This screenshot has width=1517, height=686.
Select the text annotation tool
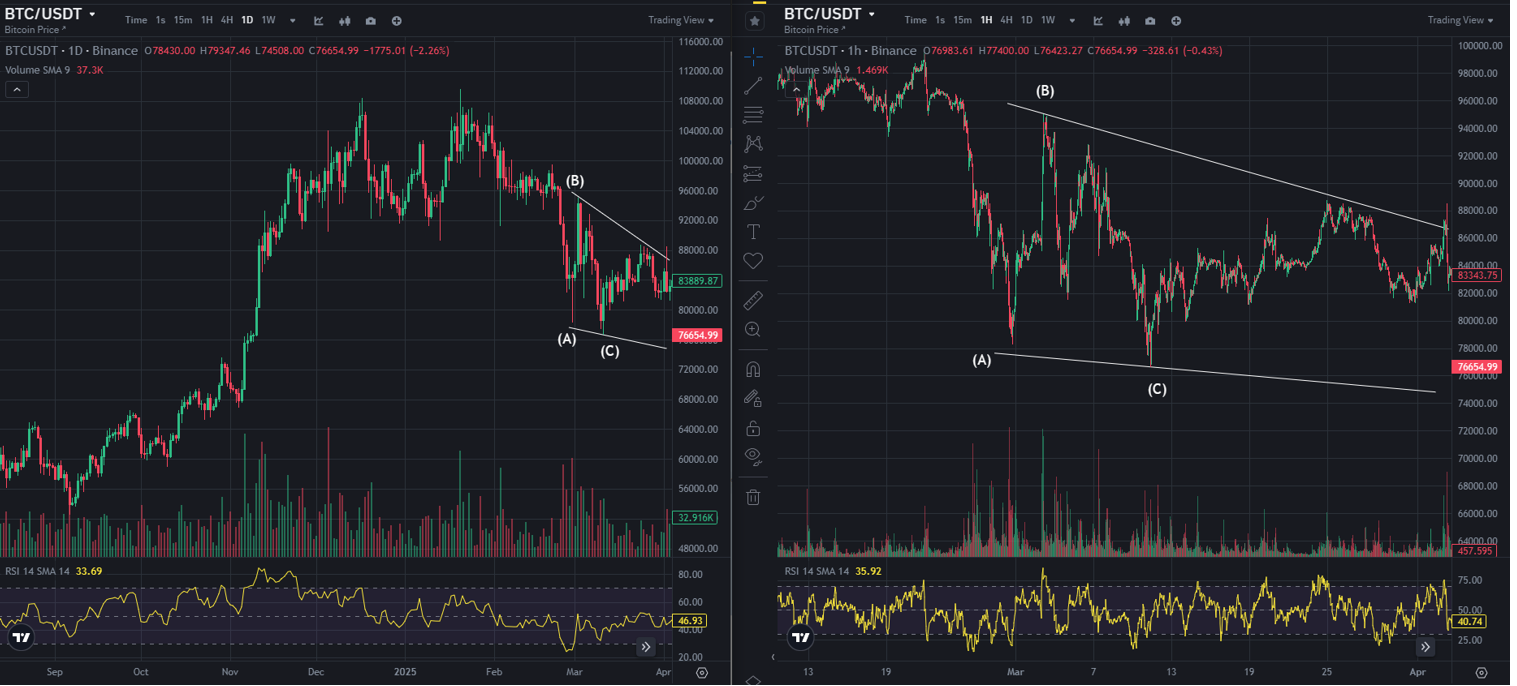[x=753, y=232]
